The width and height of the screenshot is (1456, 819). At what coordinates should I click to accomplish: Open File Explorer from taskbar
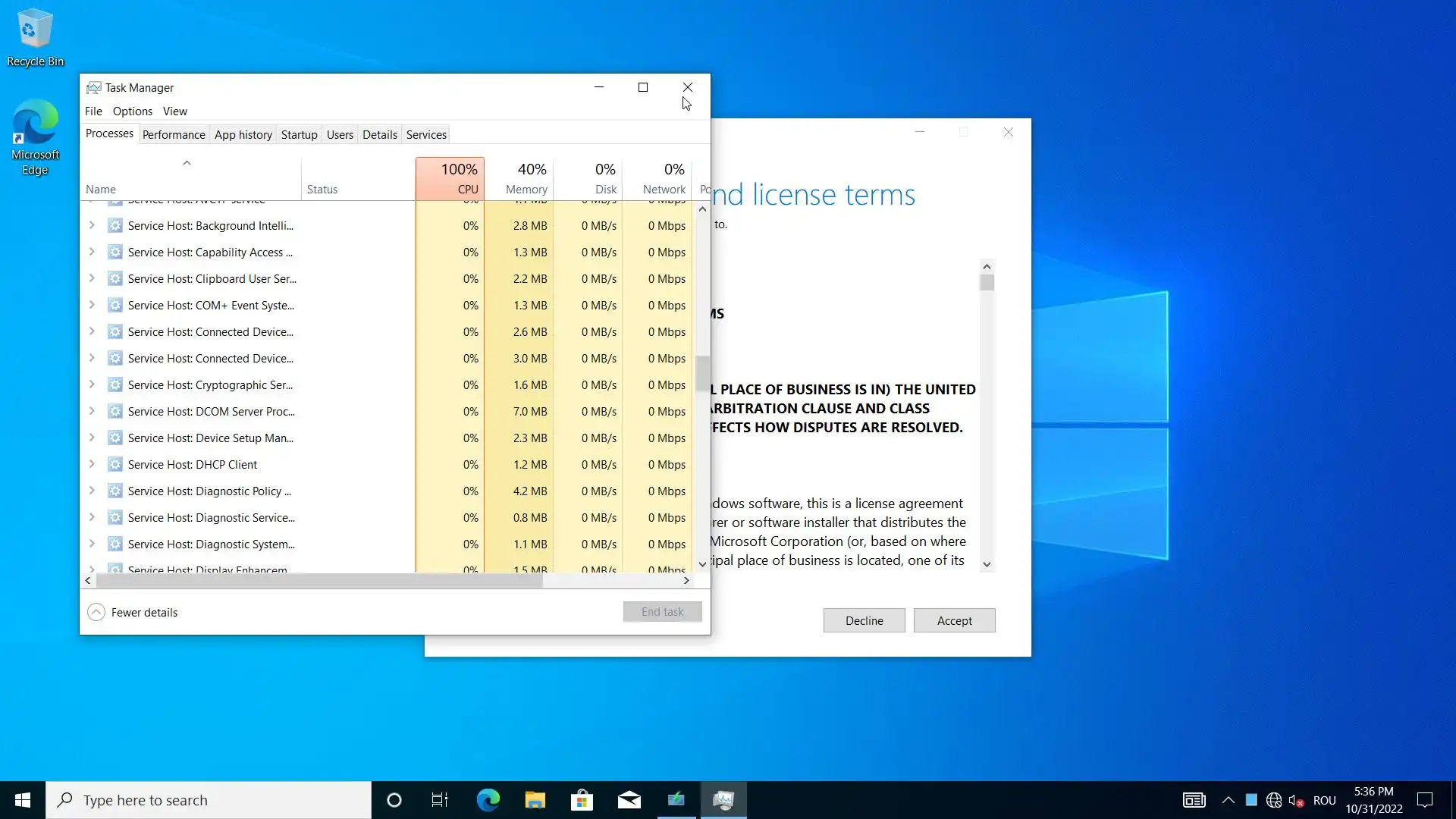535,800
